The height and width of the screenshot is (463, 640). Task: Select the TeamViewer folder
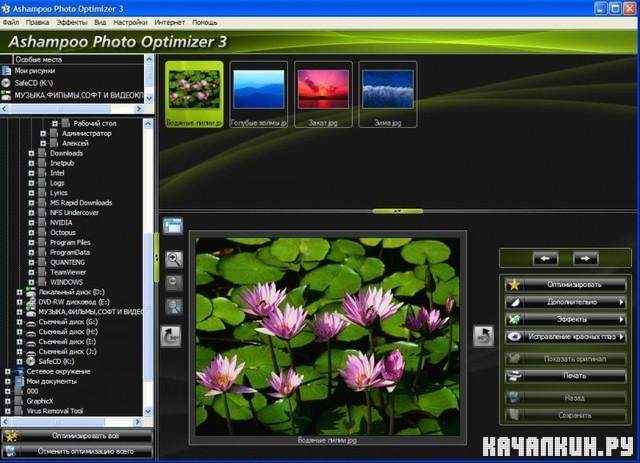(68, 272)
